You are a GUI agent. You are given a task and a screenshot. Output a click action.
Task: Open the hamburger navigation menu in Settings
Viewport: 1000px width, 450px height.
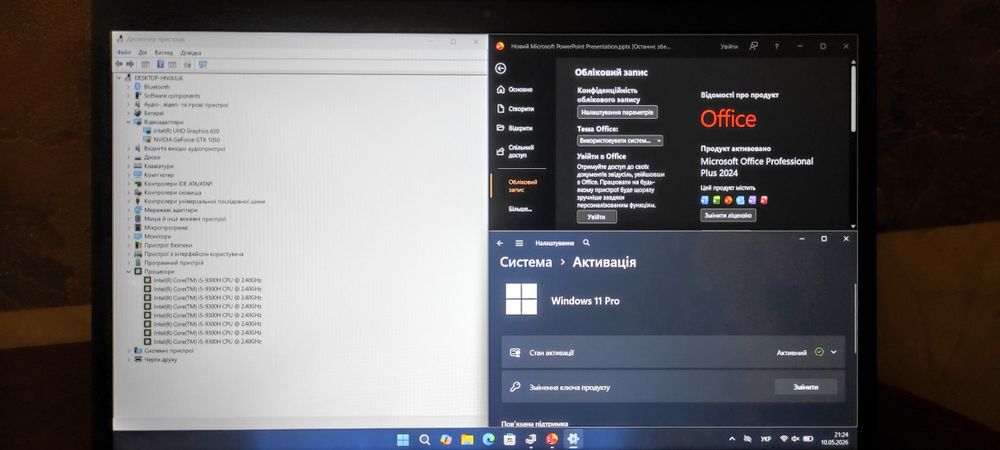click(519, 243)
